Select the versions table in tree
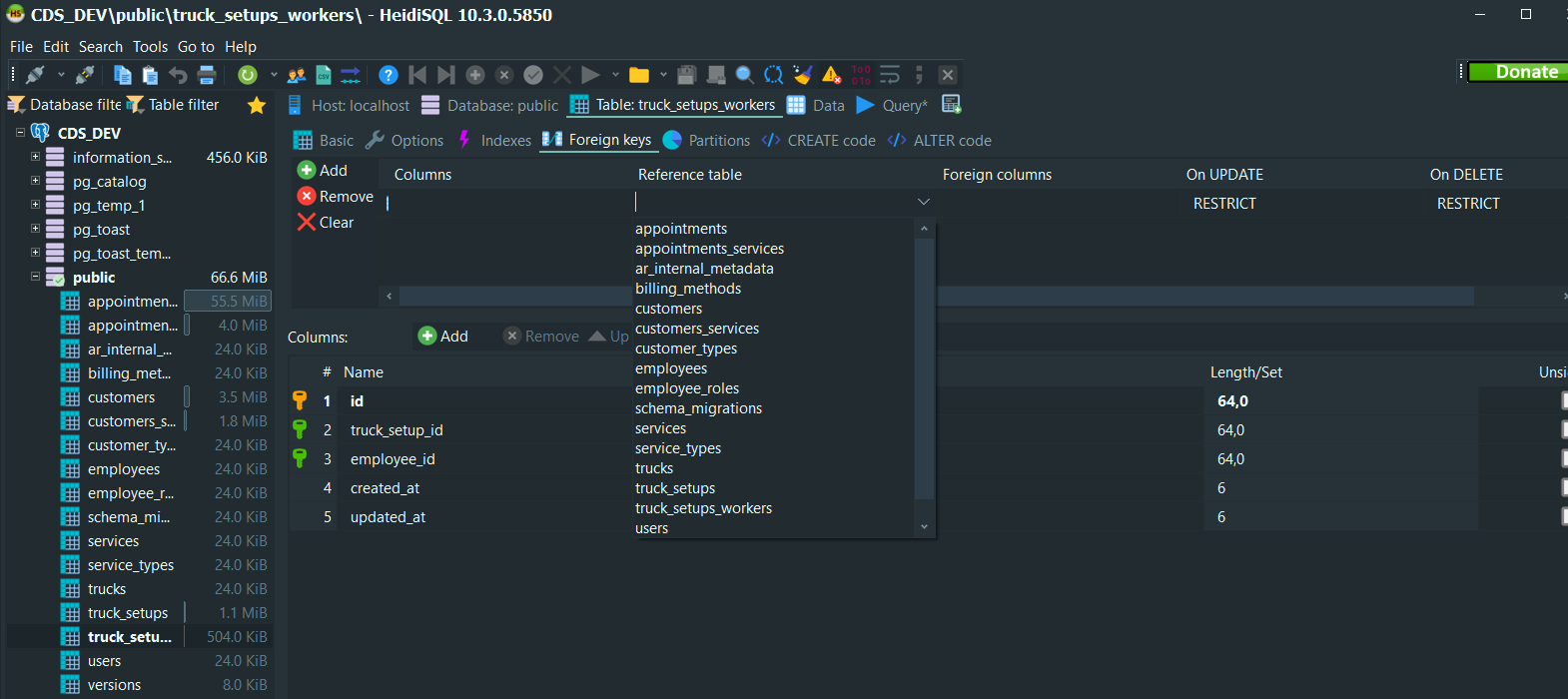 [114, 685]
